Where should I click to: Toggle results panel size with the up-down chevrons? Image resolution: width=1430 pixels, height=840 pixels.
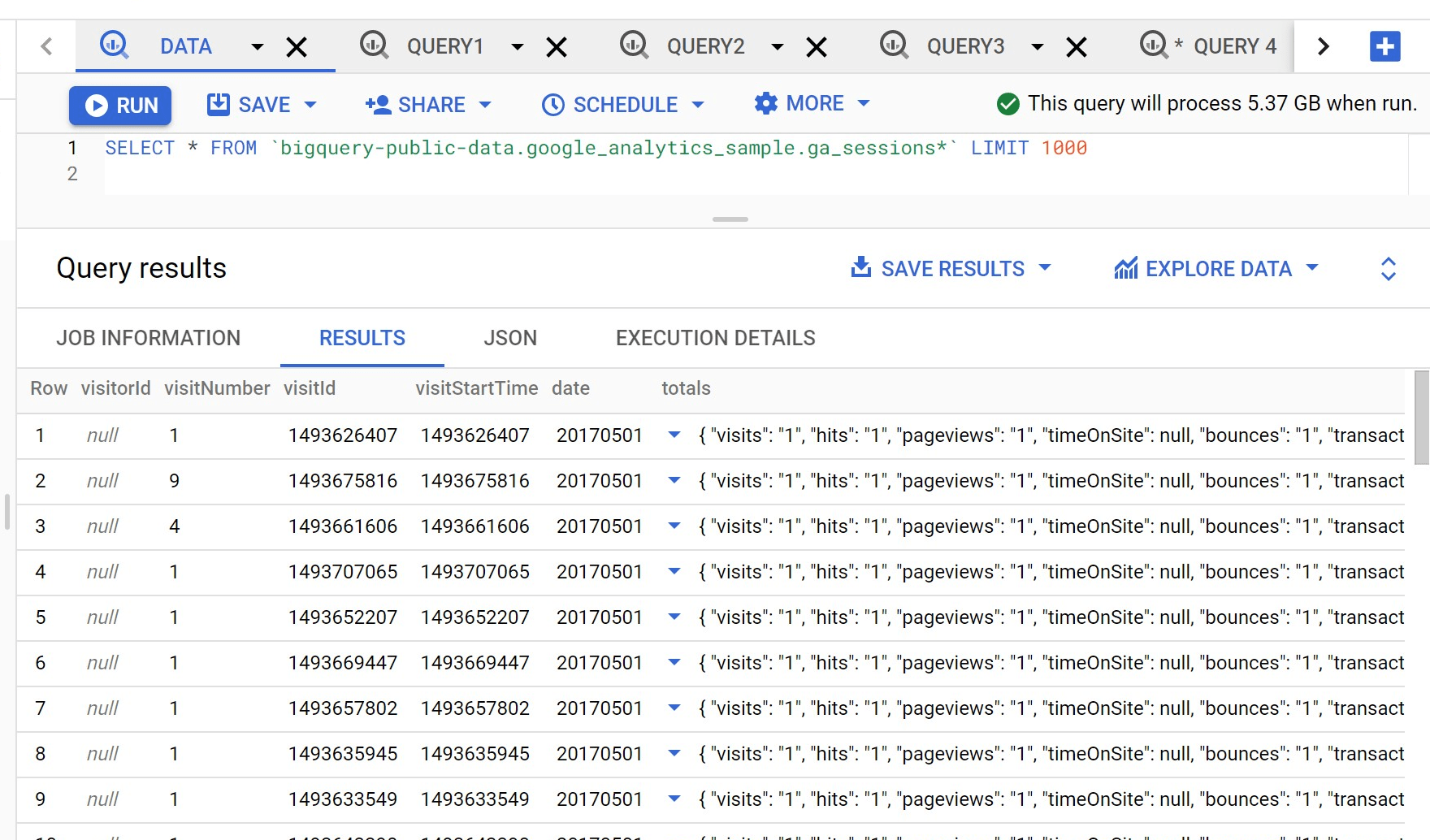[1388, 269]
